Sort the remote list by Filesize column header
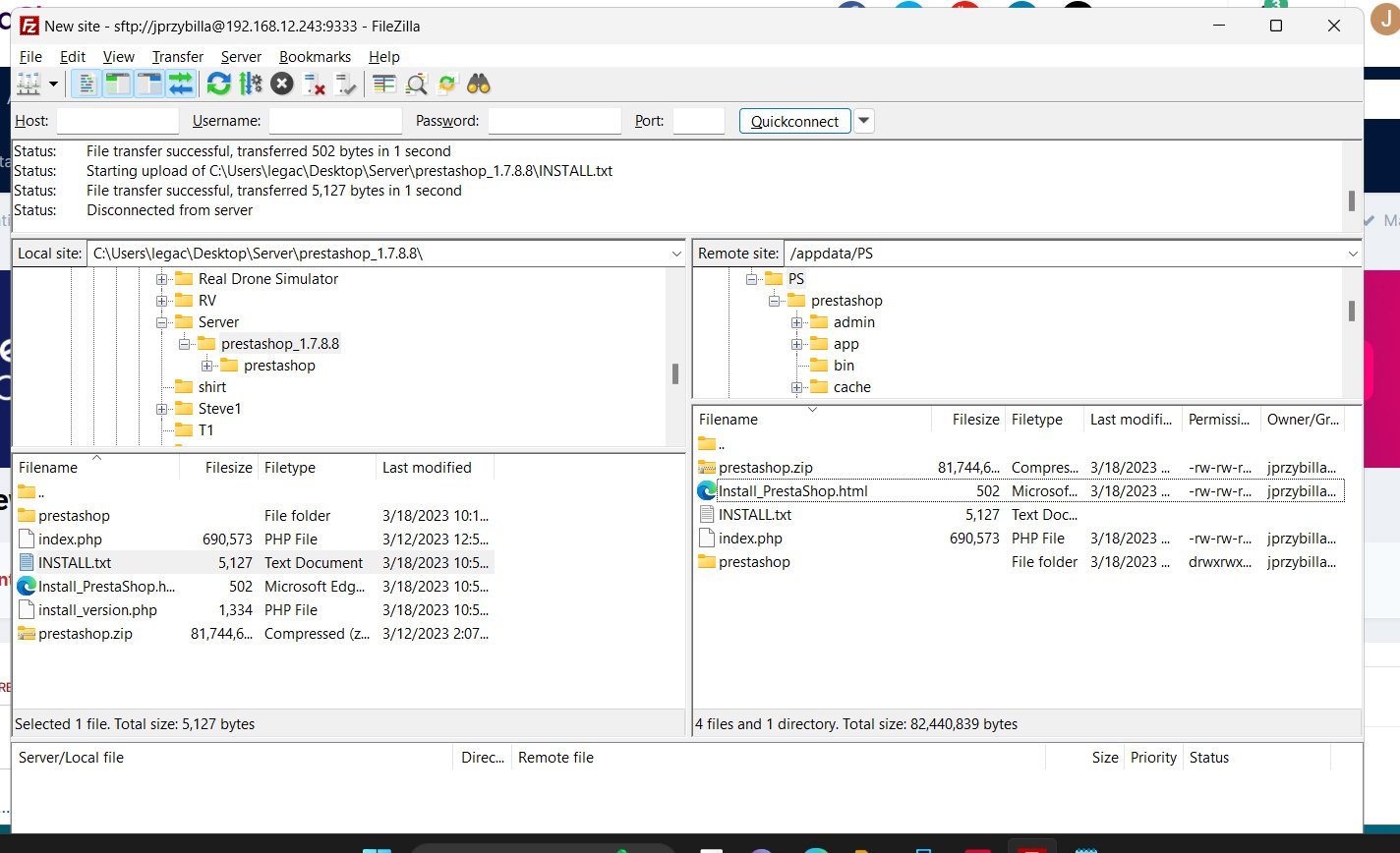Image resolution: width=1400 pixels, height=853 pixels. pyautogui.click(x=974, y=420)
